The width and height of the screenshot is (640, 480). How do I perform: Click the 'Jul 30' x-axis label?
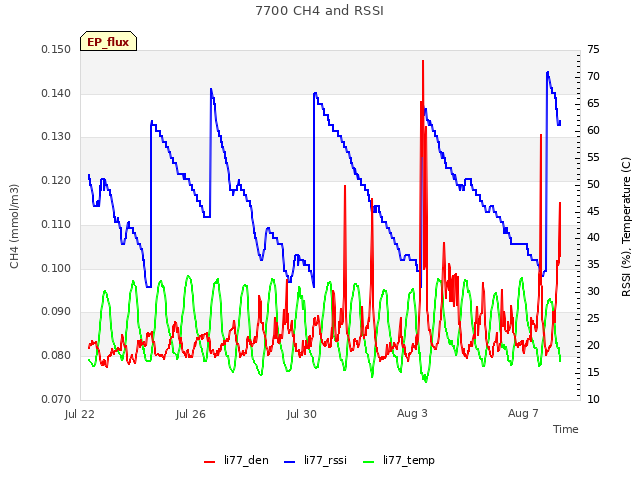[302, 414]
